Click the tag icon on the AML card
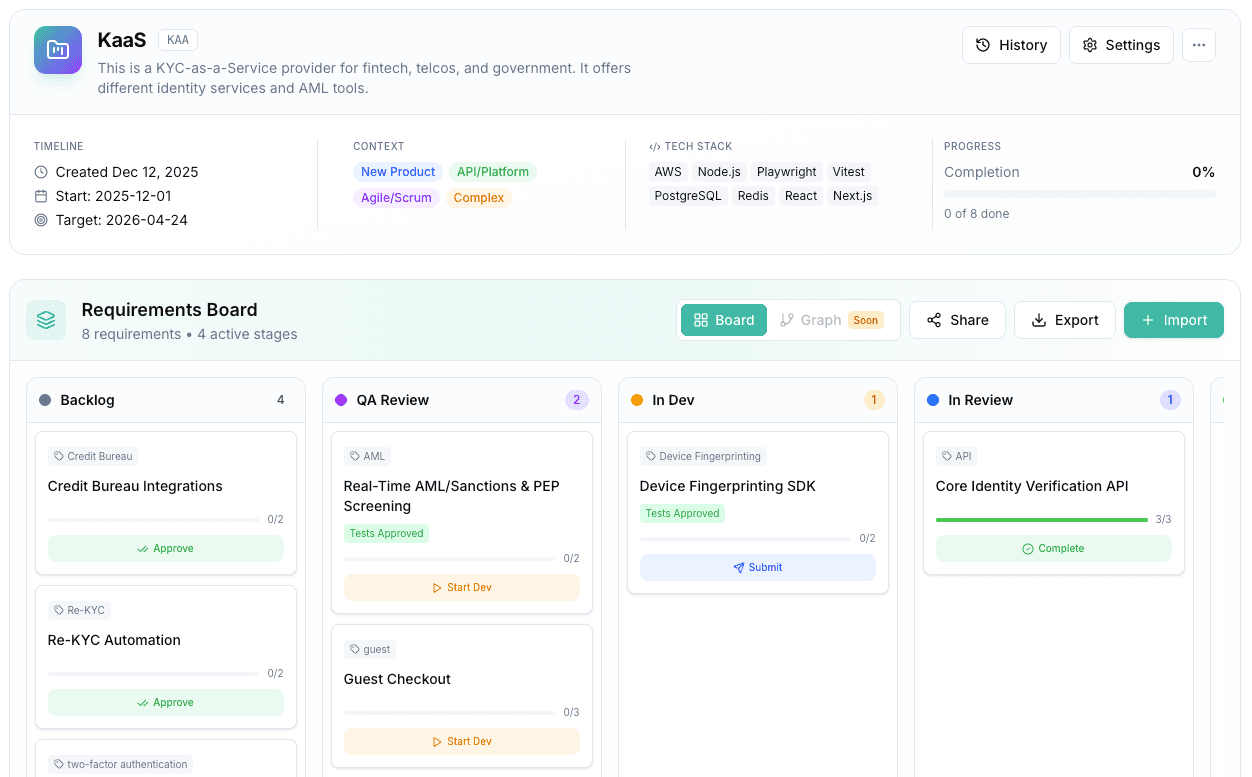Screen dimensions: 1252x777 point(354,456)
